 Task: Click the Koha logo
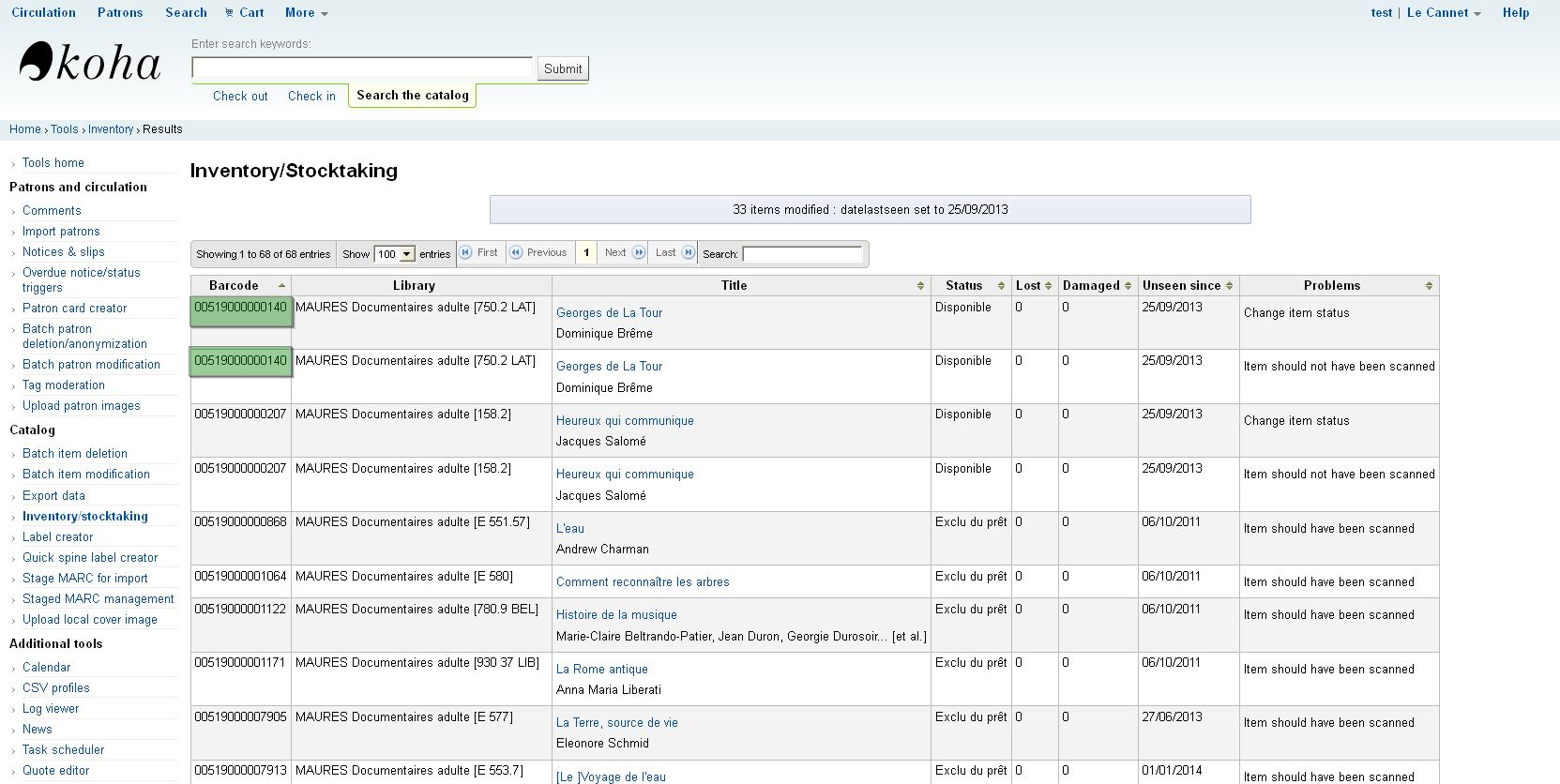pos(90,63)
